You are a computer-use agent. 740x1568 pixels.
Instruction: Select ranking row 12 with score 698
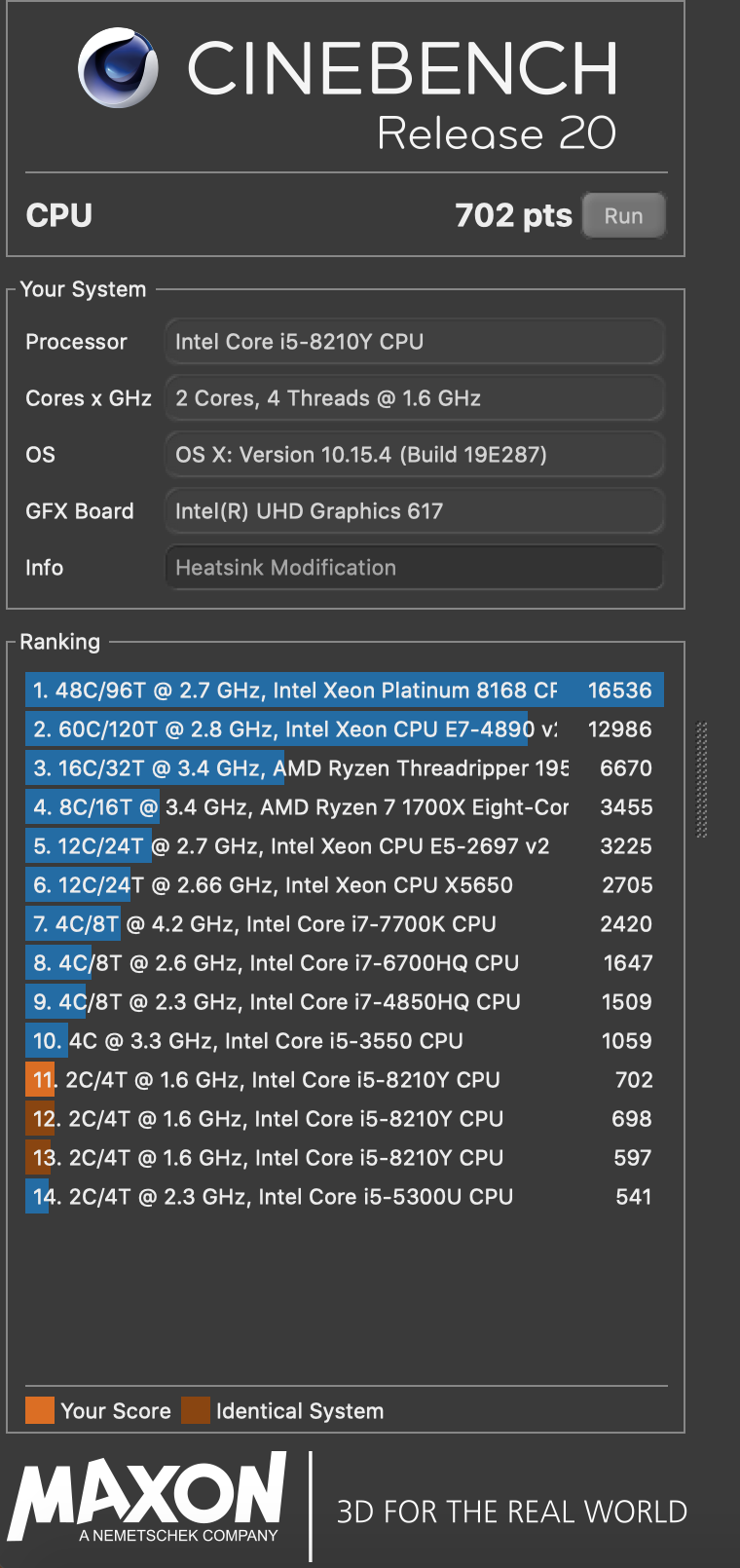pyautogui.click(x=345, y=1119)
